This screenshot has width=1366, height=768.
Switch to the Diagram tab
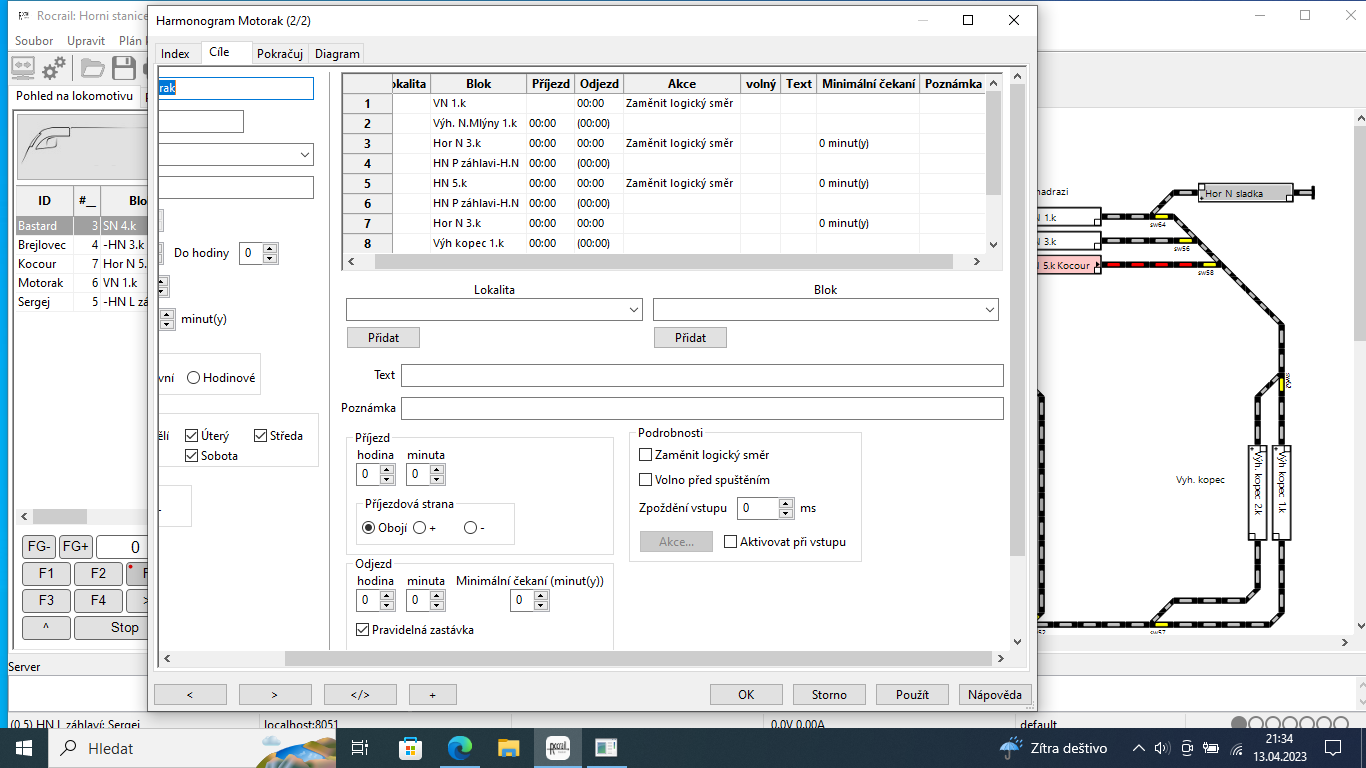pyautogui.click(x=337, y=54)
